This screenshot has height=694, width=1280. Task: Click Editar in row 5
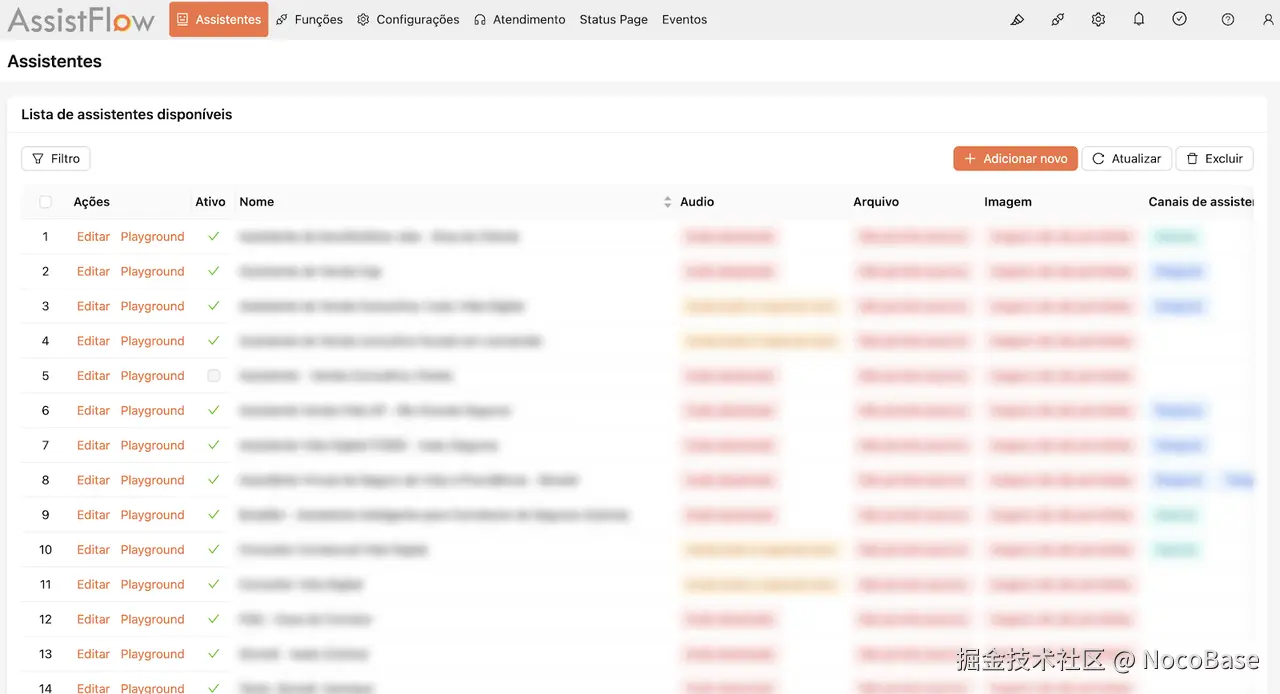click(93, 376)
